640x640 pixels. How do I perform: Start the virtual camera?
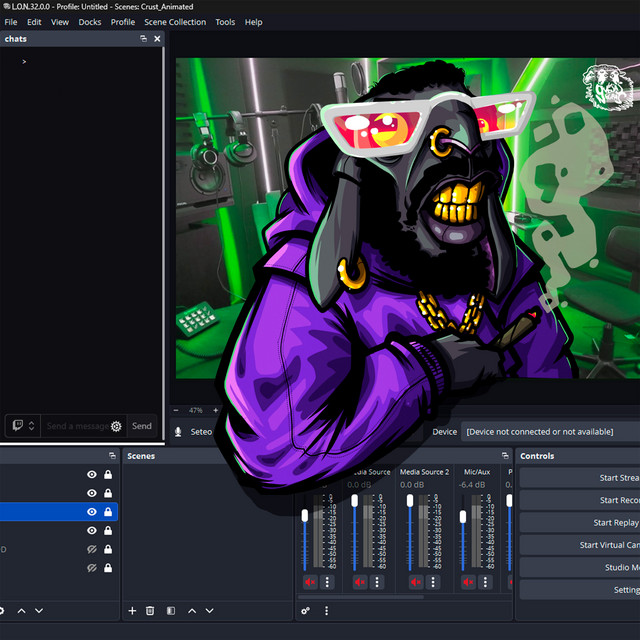pos(580,545)
